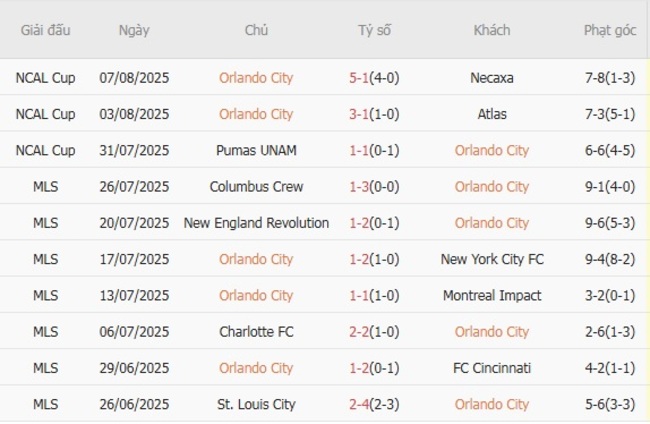Viewport: 650px width, 424px height.
Task: Open the Atlas team page link
Action: (x=491, y=114)
